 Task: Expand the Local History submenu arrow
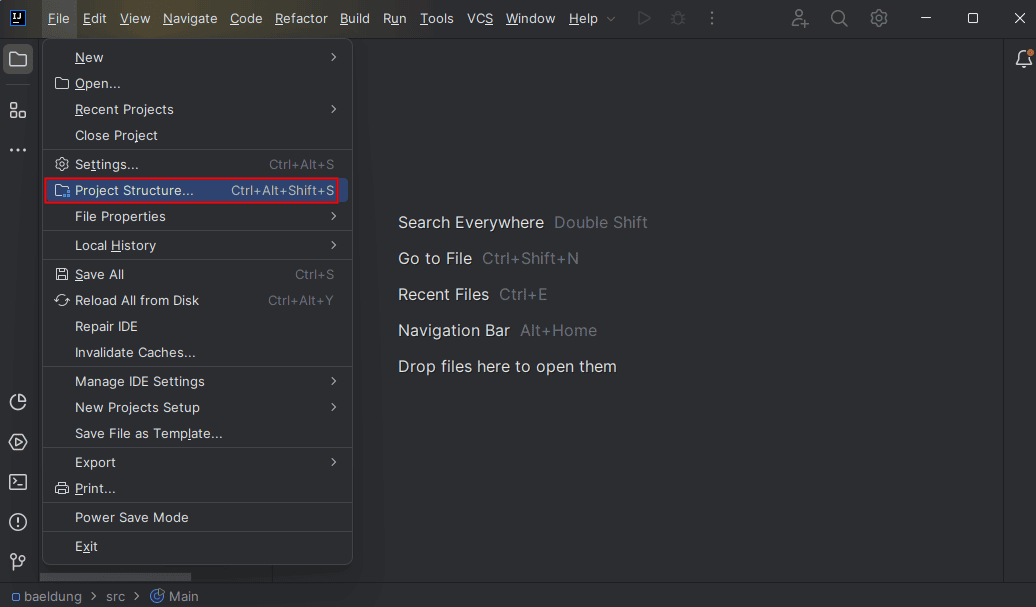click(x=334, y=245)
